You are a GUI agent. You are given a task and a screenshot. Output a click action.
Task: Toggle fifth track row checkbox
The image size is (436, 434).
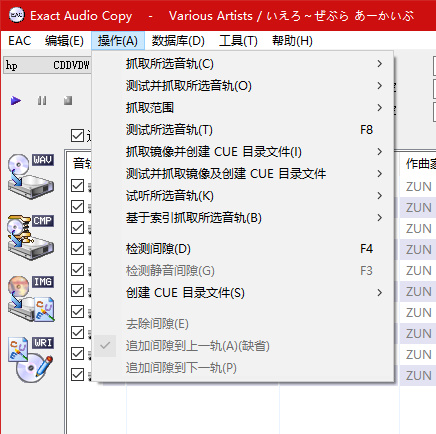[77, 270]
